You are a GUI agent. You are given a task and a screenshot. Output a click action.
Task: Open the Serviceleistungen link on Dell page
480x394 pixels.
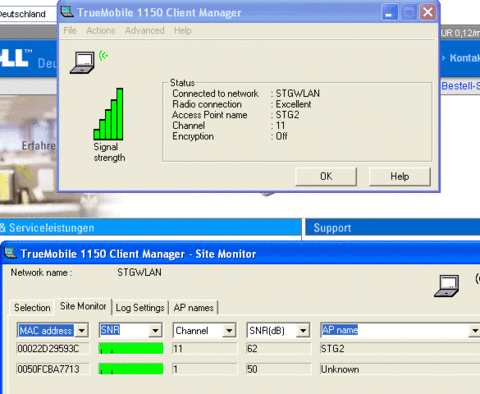pyautogui.click(x=51, y=228)
